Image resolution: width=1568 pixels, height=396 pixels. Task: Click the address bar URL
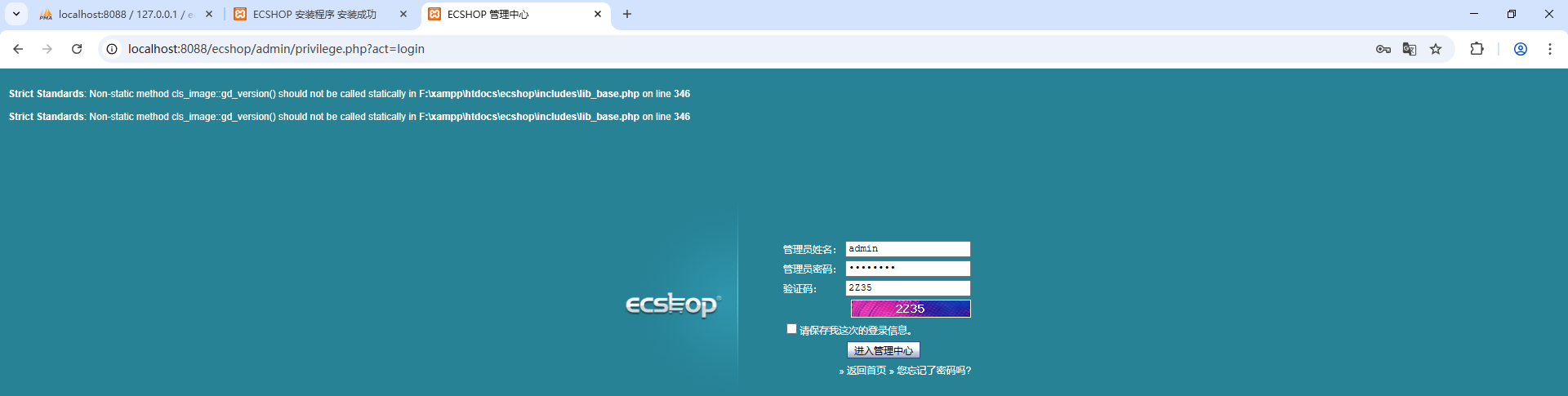(x=276, y=49)
